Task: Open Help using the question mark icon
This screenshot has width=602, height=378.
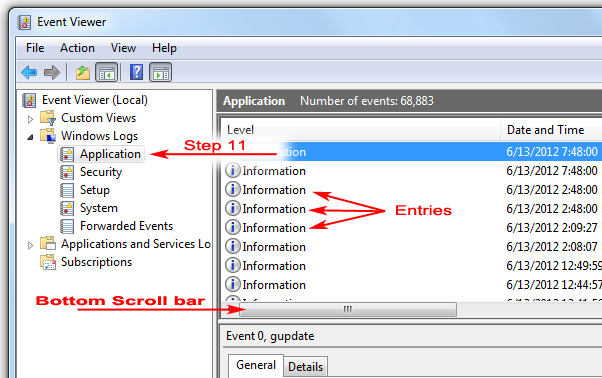Action: 136,72
